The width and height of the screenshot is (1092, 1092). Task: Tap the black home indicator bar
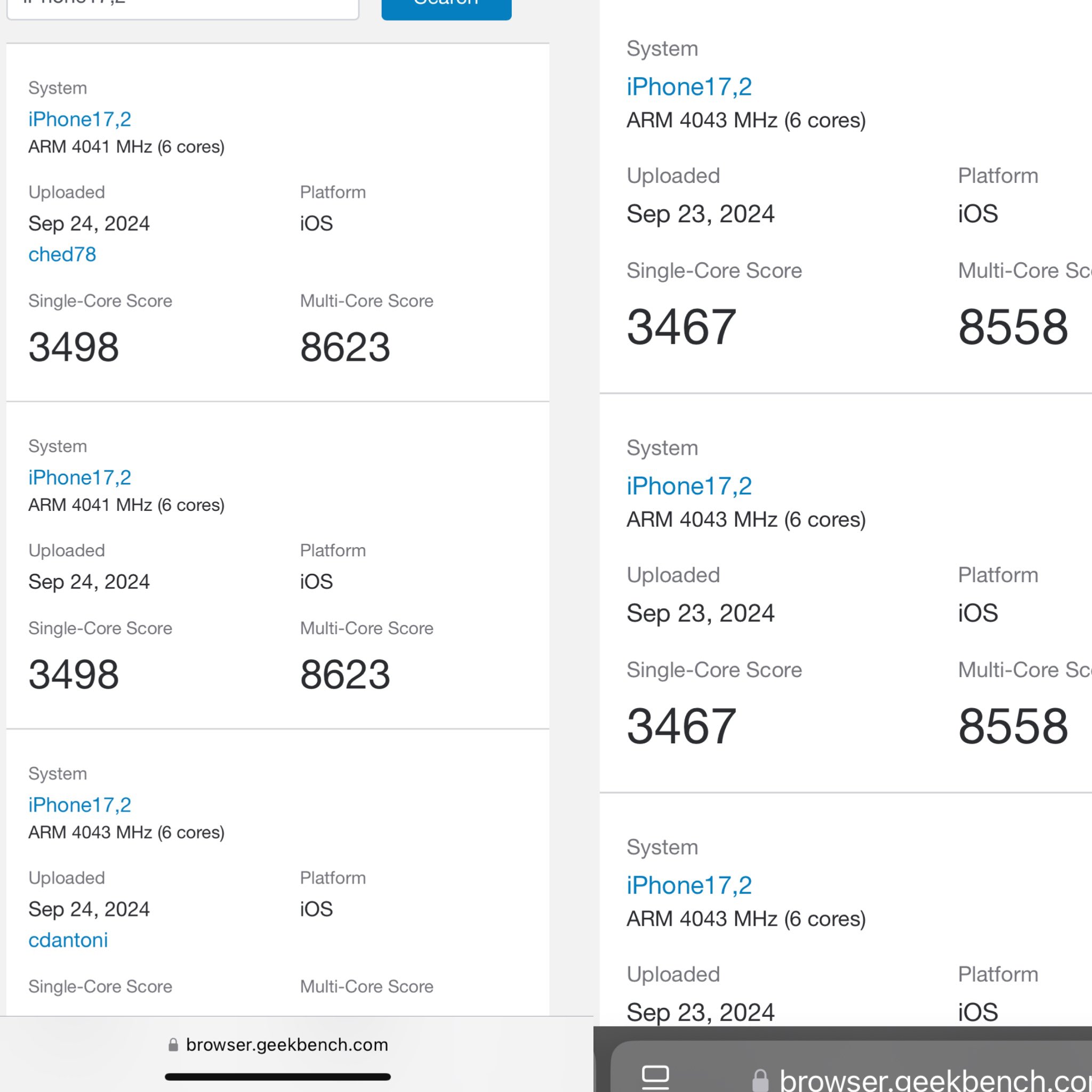(277, 1077)
